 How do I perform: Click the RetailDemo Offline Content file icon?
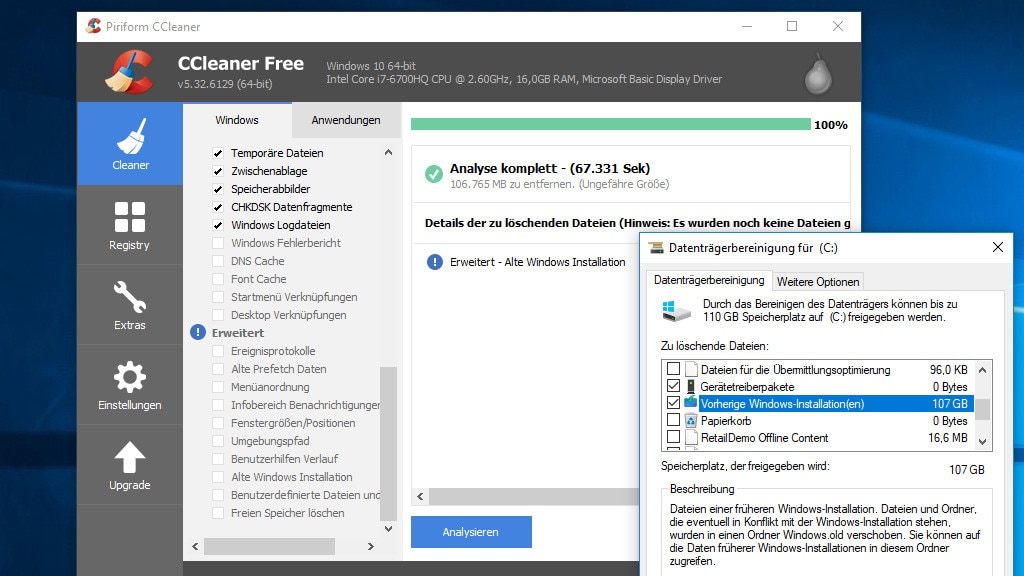coord(691,438)
